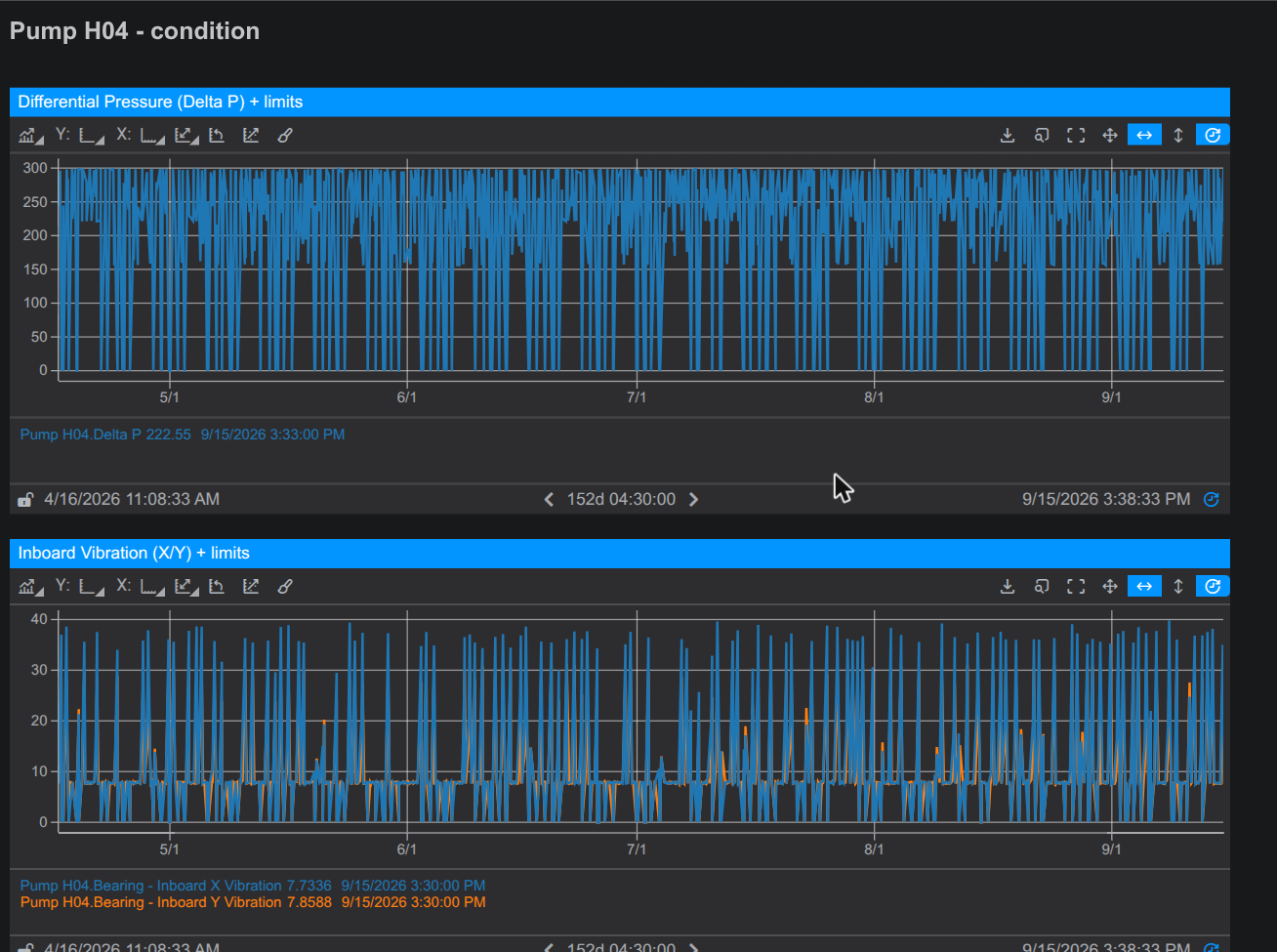This screenshot has width=1277, height=952.
Task: Click Delta P end time 9/15/2026 3:38:33 PM
Action: (x=1107, y=499)
